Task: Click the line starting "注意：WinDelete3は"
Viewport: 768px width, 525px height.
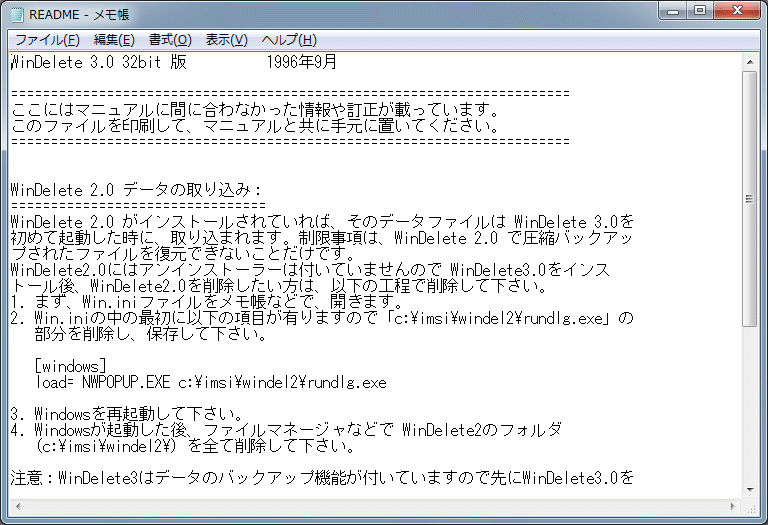Action: click(322, 477)
